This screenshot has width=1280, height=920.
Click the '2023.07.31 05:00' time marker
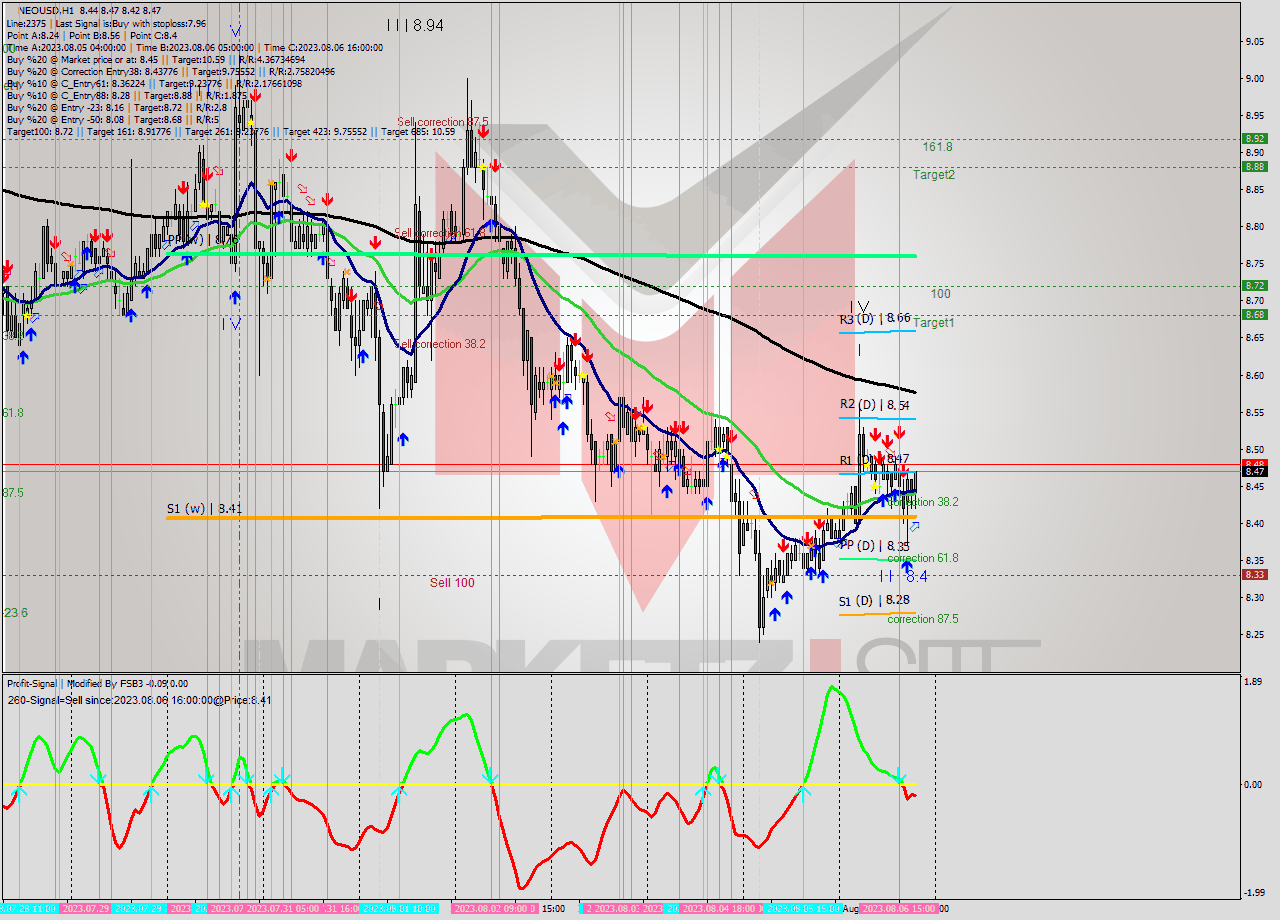[x=282, y=909]
